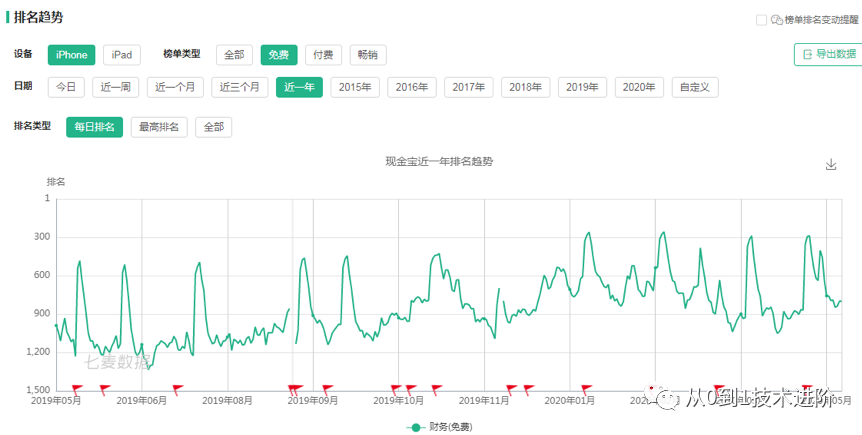Open the 自定义 custom date range
Viewport: 862px width, 435px height.
coord(695,87)
